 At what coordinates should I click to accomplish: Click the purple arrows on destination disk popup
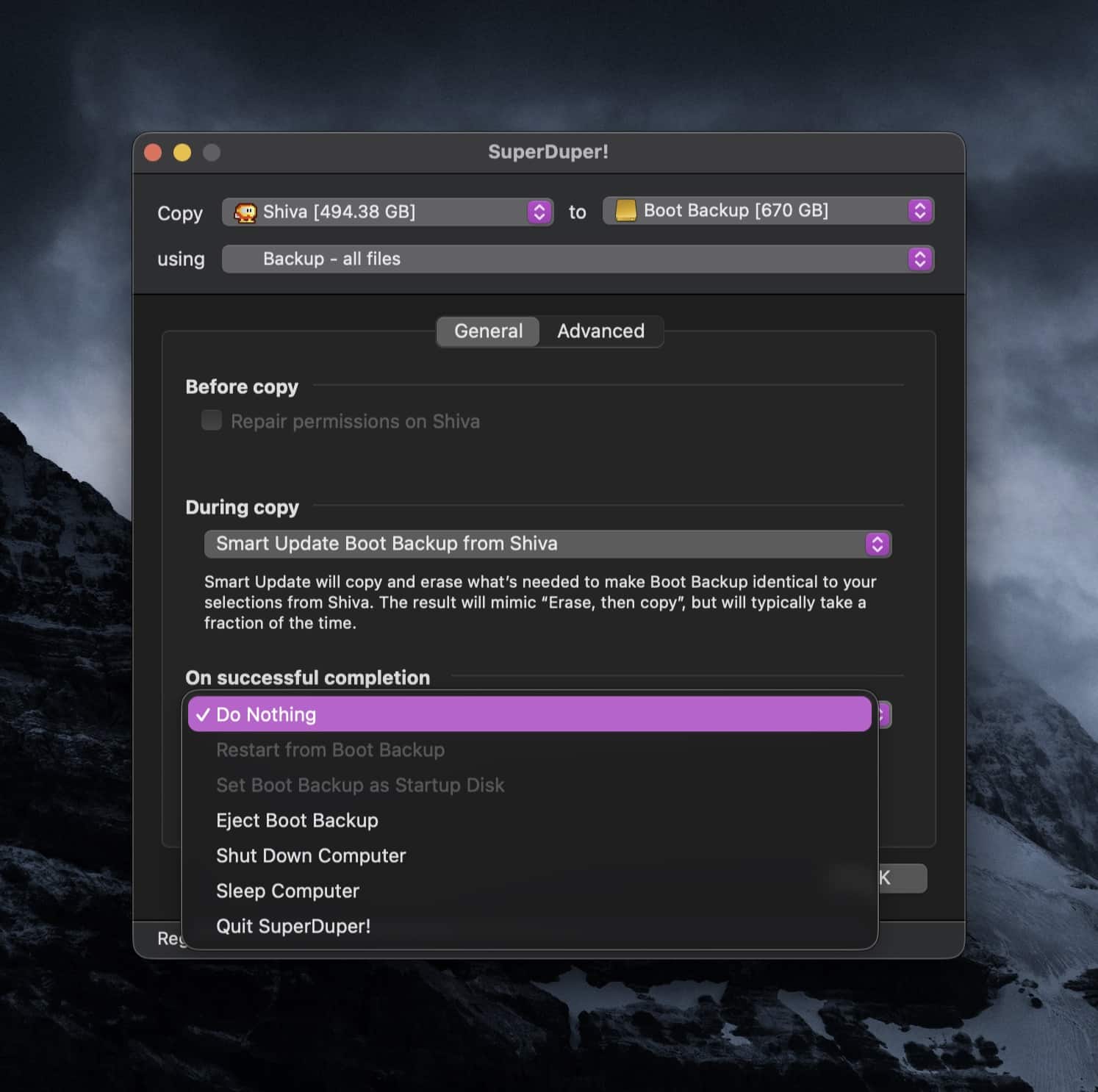919,211
